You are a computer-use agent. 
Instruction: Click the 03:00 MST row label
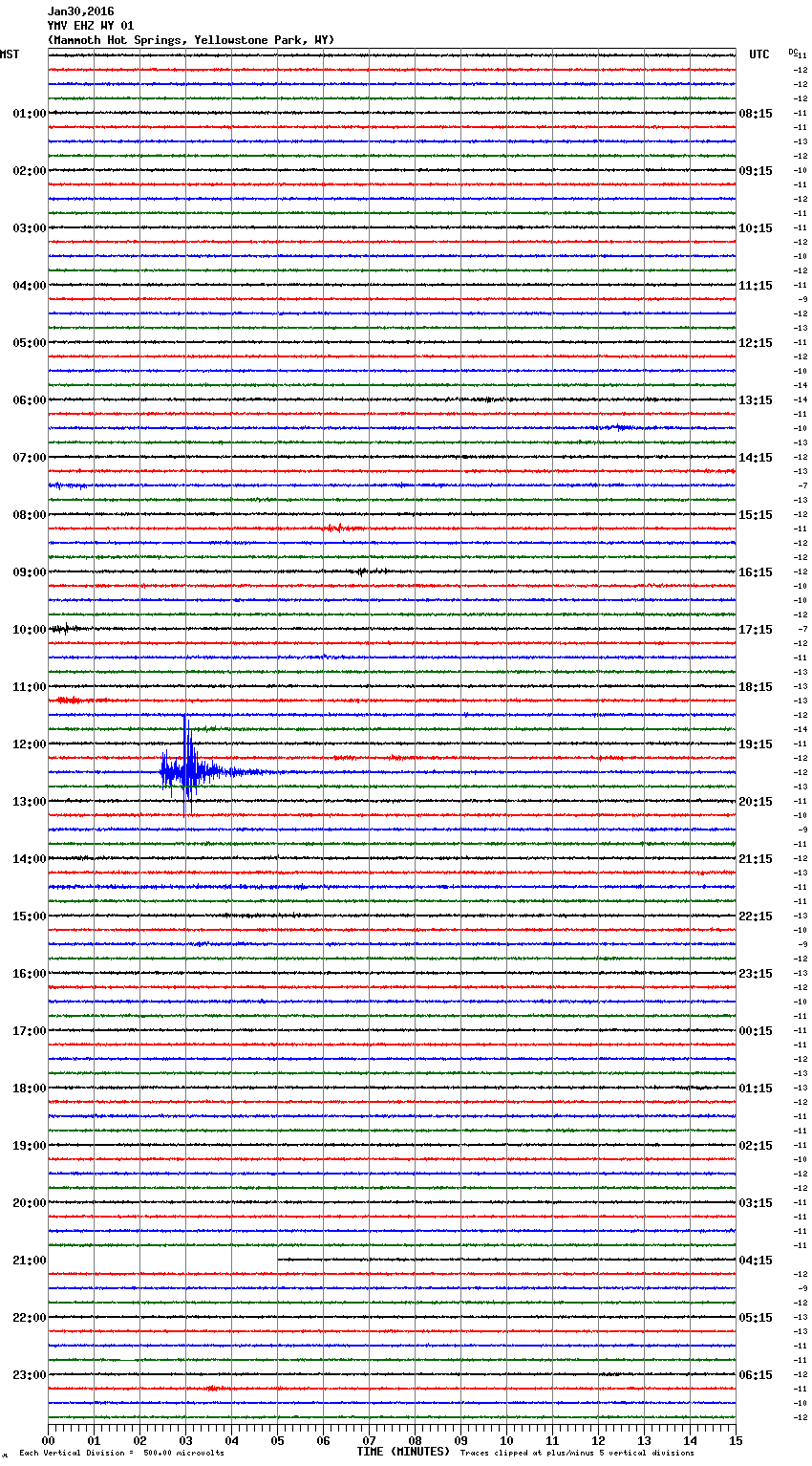pyautogui.click(x=30, y=228)
